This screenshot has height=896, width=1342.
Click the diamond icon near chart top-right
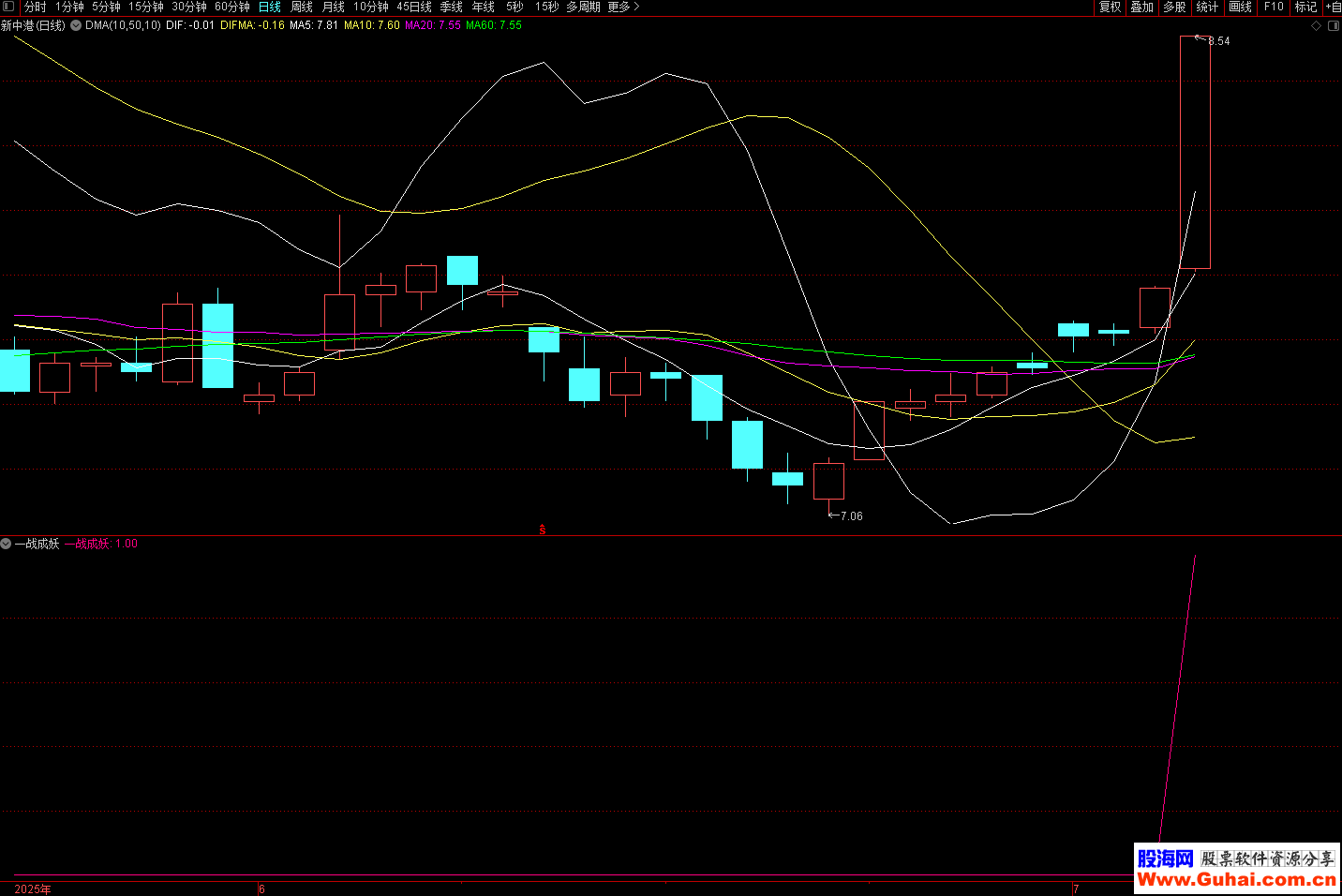pyautogui.click(x=1316, y=26)
